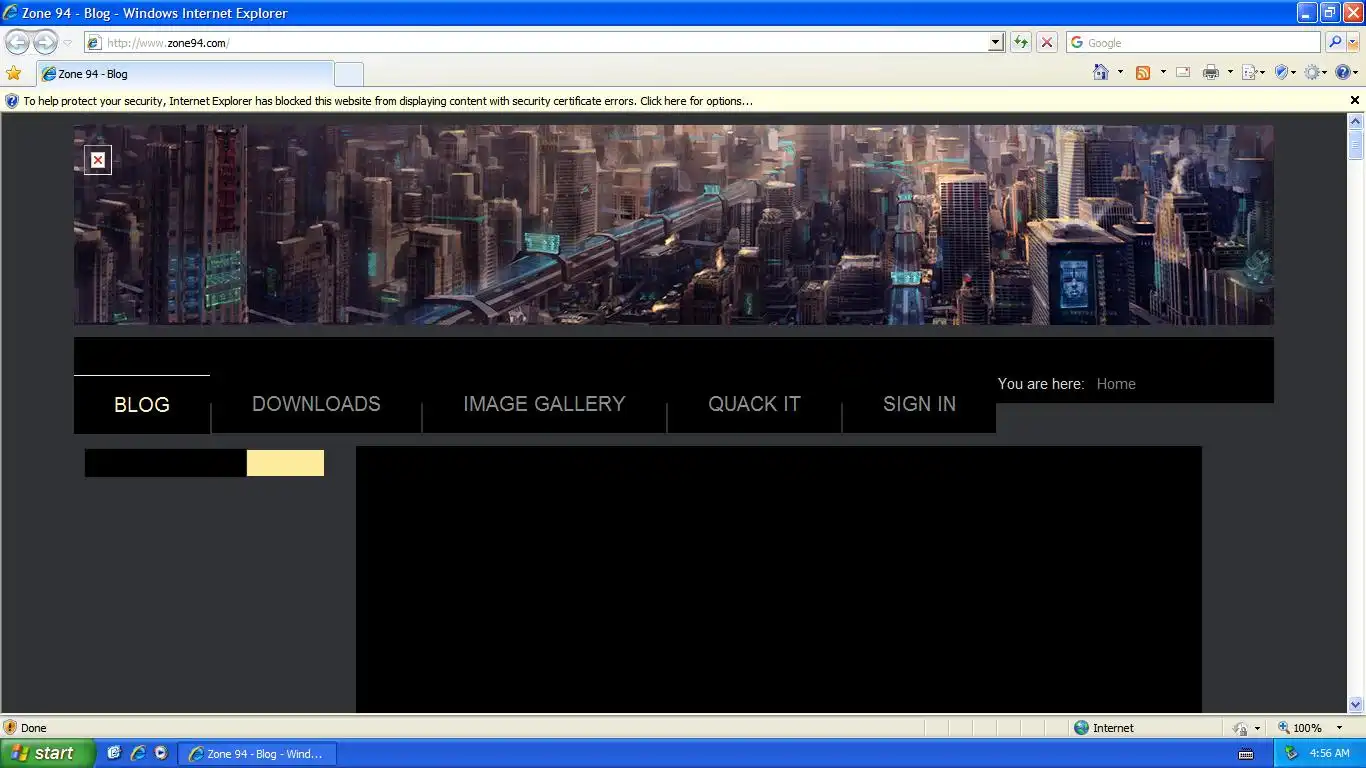Open the Tools gear menu
This screenshot has width=1366, height=768.
point(1316,72)
